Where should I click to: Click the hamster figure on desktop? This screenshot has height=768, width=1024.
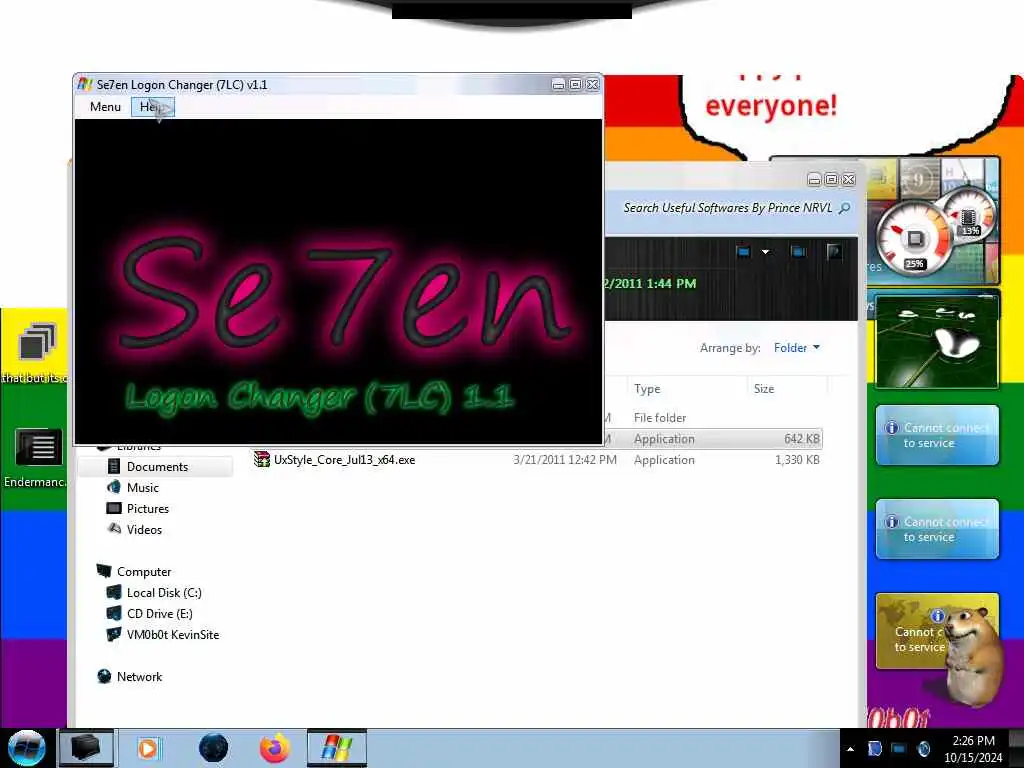point(973,656)
